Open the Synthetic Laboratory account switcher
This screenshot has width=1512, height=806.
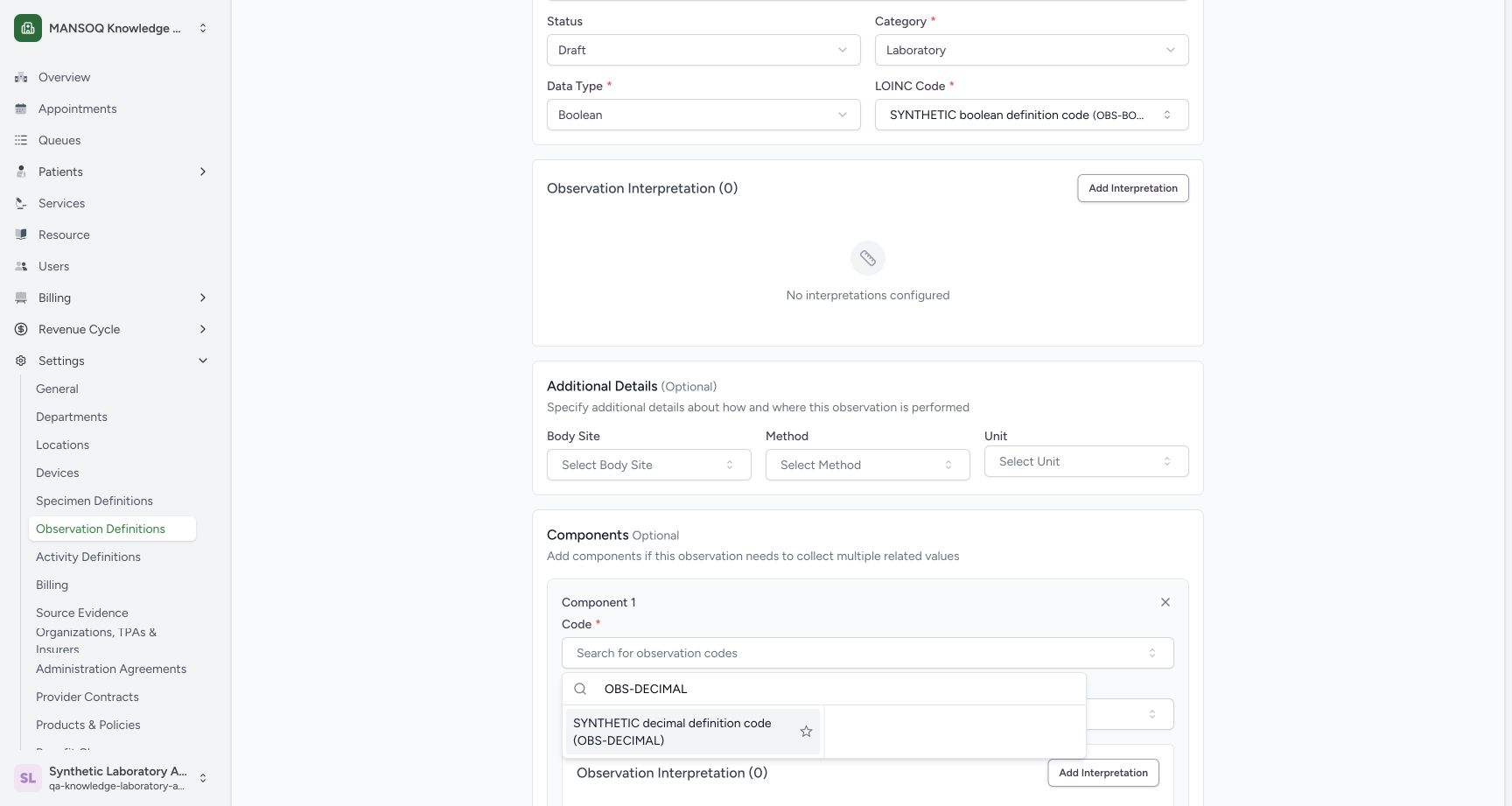(115, 777)
